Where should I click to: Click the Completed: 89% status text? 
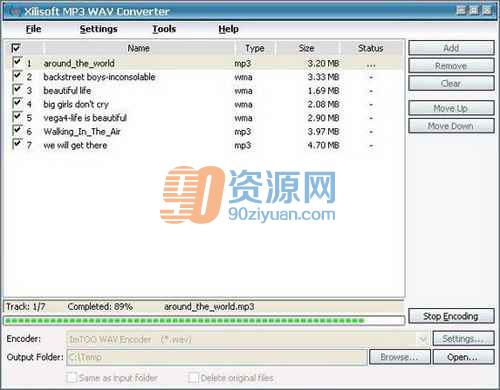click(100, 307)
